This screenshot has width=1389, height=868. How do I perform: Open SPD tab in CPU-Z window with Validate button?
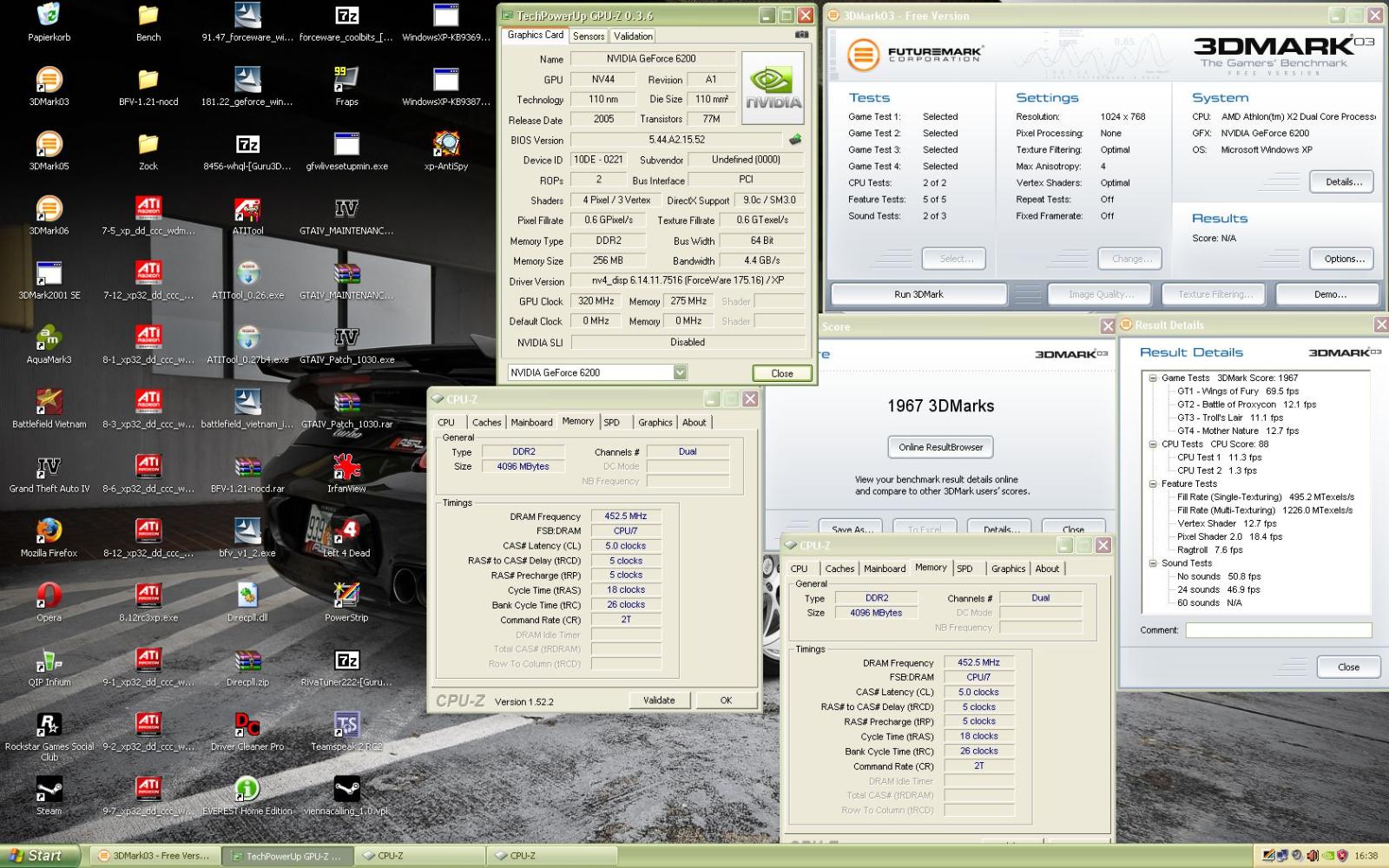click(x=612, y=422)
